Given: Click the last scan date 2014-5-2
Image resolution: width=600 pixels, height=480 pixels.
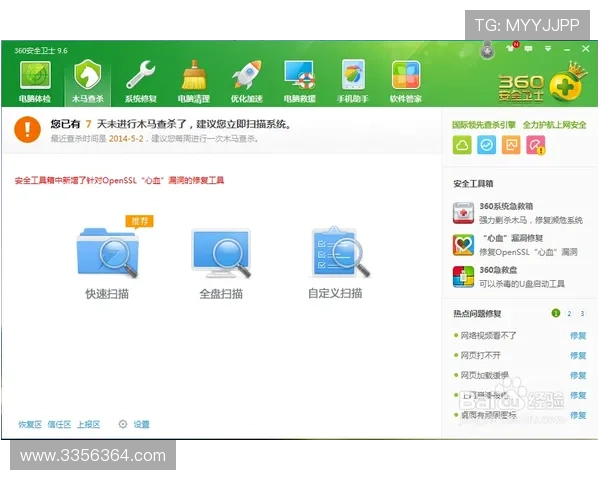Looking at the screenshot, I should click(126, 139).
